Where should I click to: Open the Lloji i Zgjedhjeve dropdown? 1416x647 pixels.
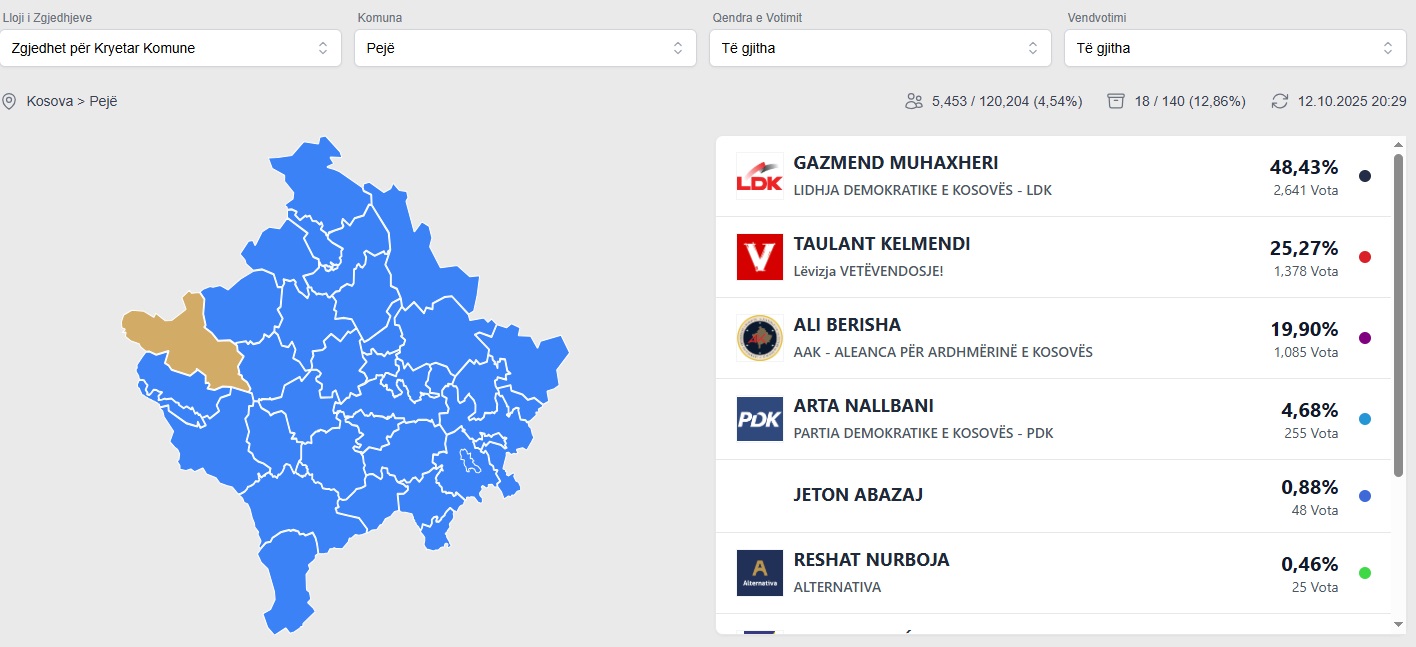click(x=171, y=48)
